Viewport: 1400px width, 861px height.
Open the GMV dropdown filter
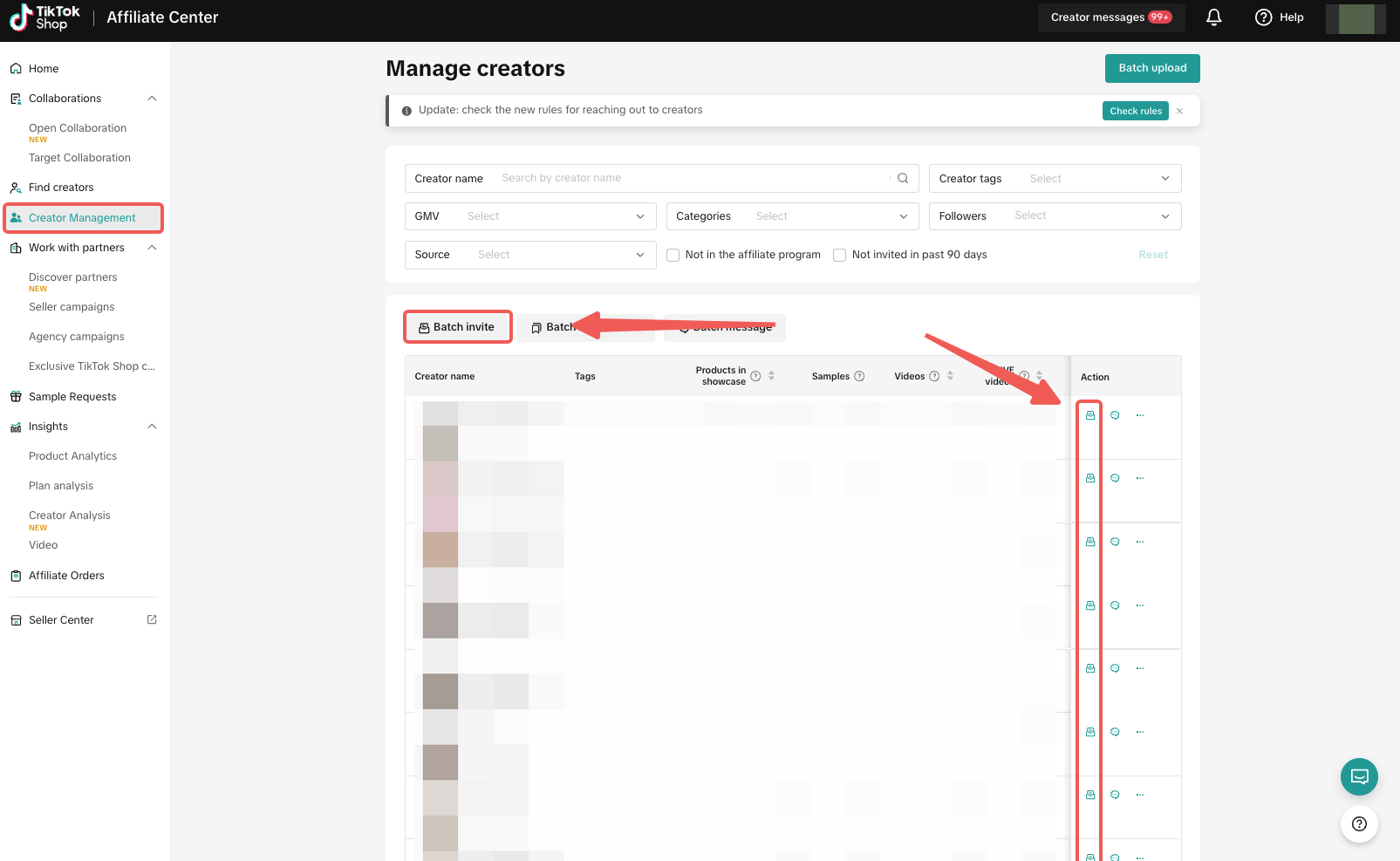530,216
